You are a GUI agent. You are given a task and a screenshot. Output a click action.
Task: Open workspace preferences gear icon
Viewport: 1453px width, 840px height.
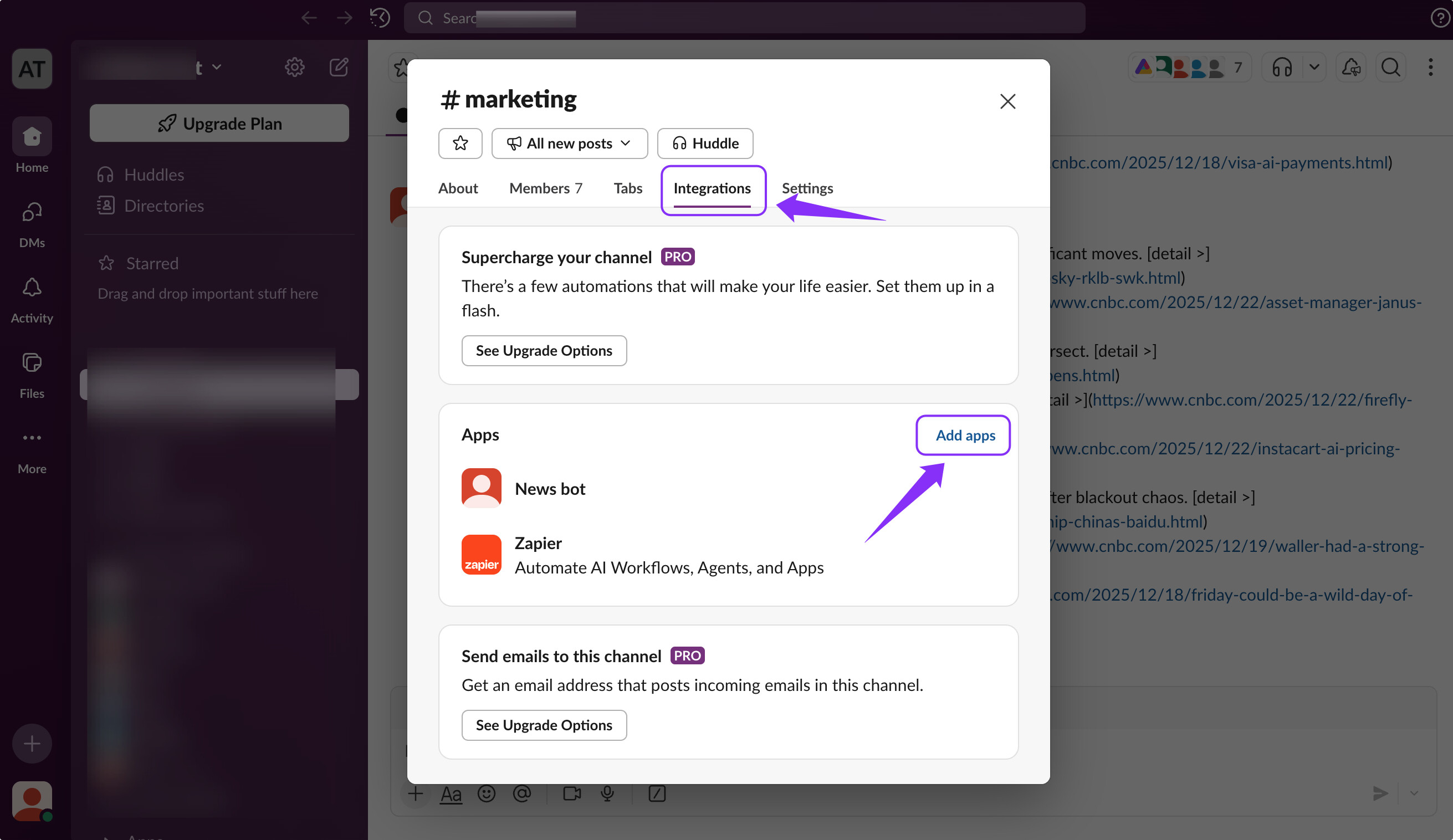click(294, 68)
